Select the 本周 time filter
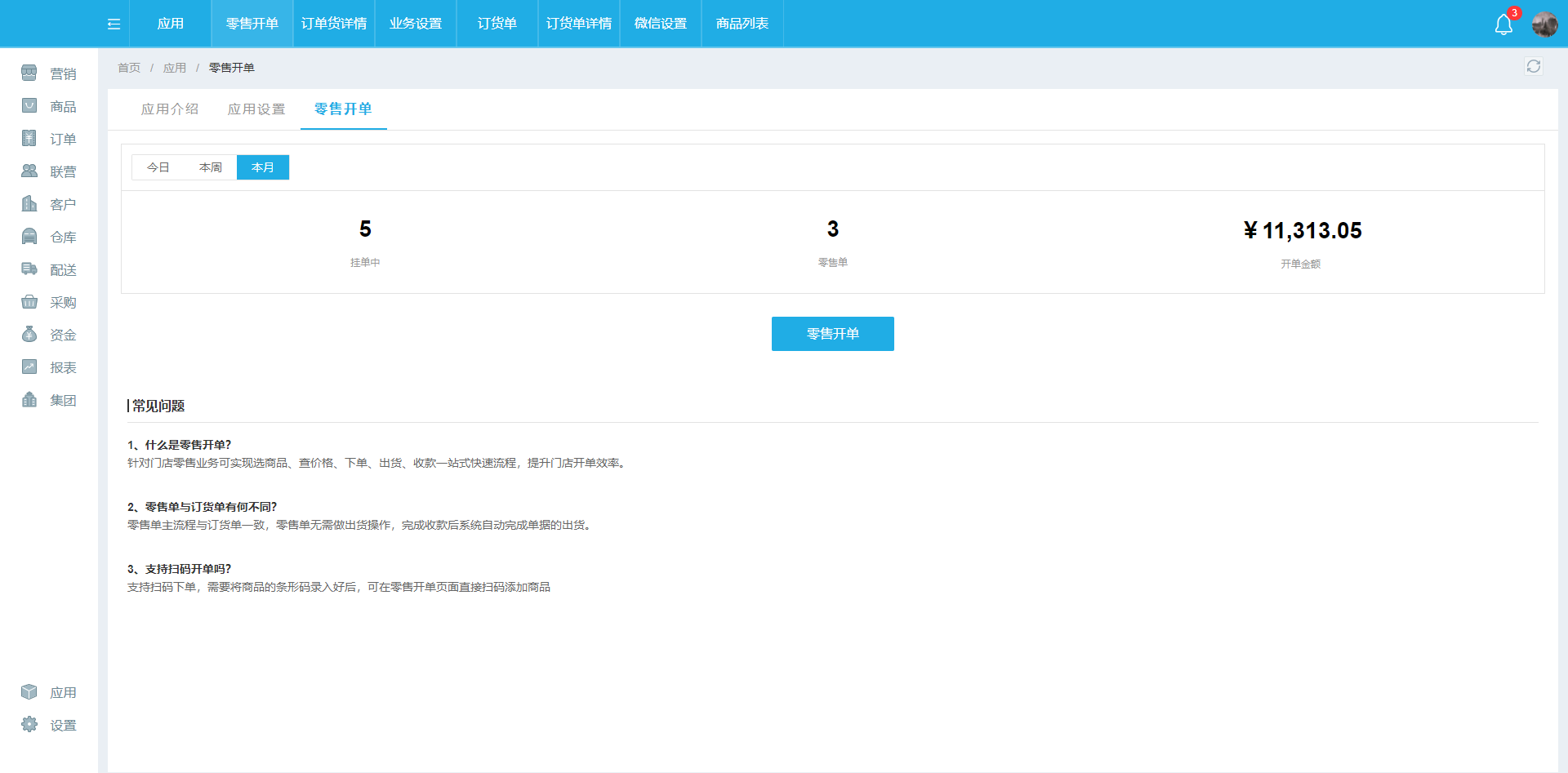Screen dimensions: 1568x773 pyautogui.click(x=210, y=167)
